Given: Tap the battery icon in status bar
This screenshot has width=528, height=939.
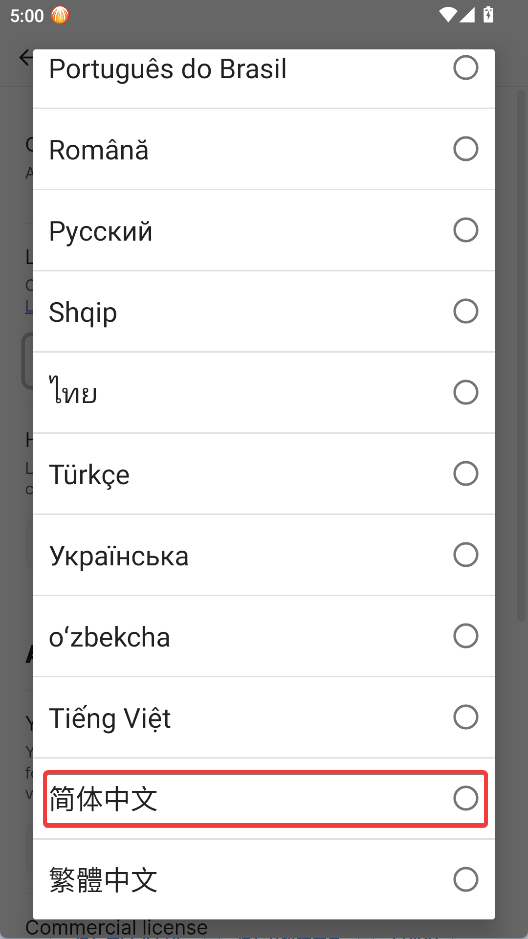Looking at the screenshot, I should coord(488,14).
